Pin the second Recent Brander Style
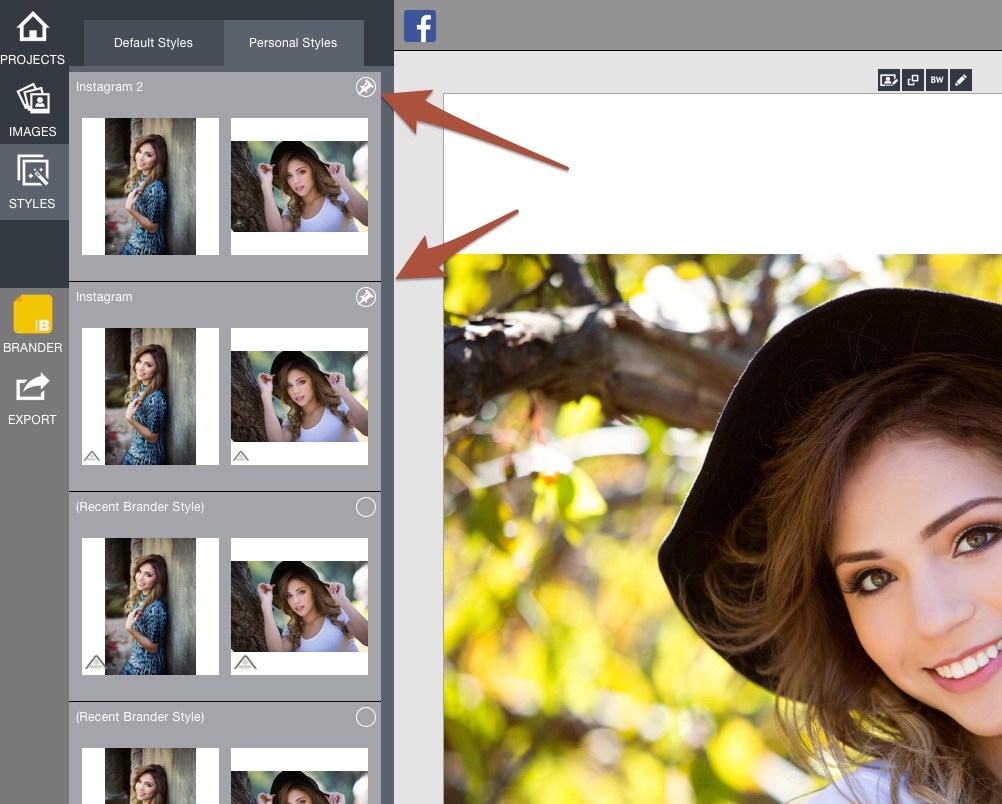The width and height of the screenshot is (1002, 804). click(x=366, y=717)
